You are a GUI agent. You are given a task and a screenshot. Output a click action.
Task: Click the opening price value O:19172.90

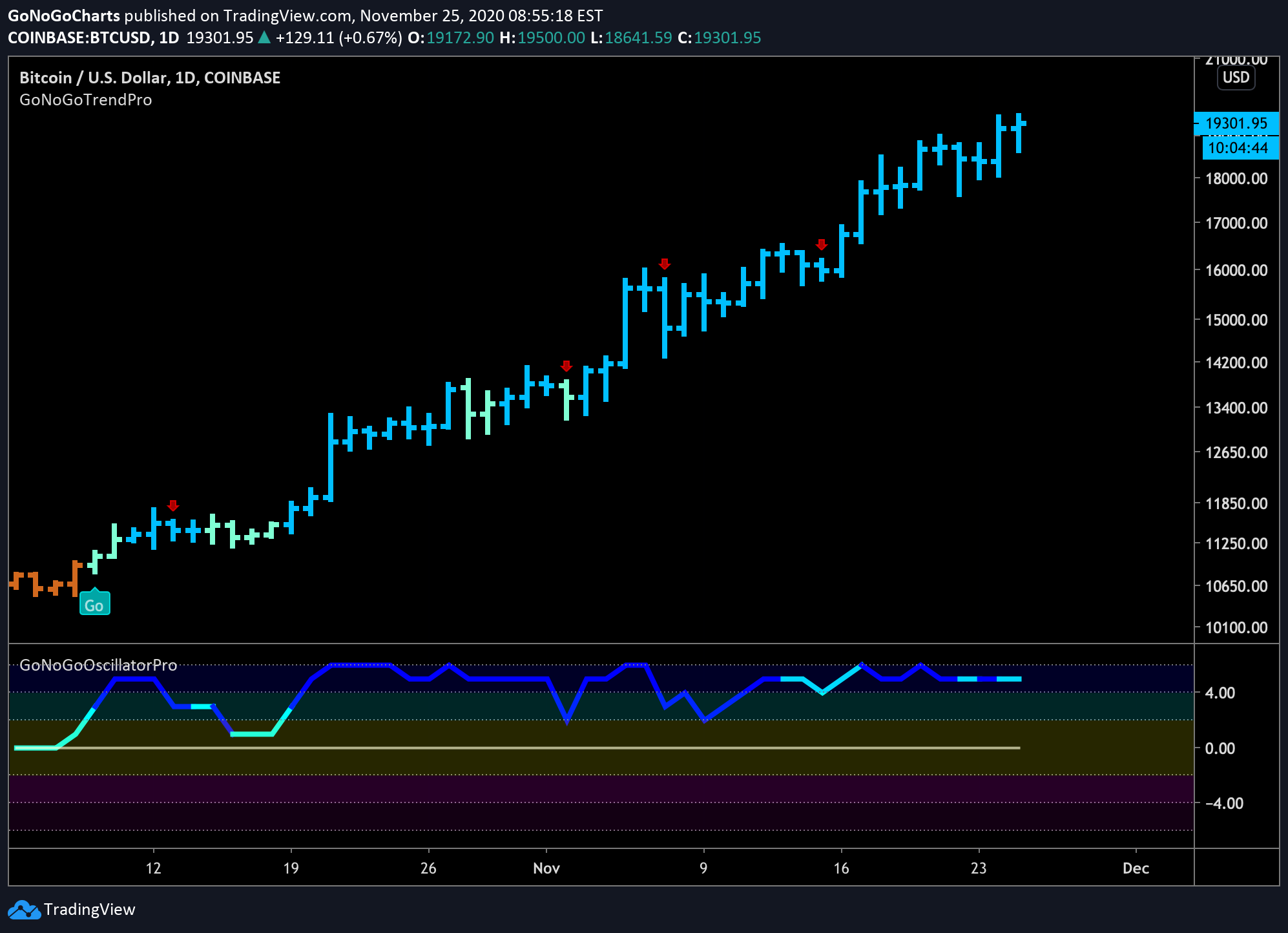pos(451,37)
